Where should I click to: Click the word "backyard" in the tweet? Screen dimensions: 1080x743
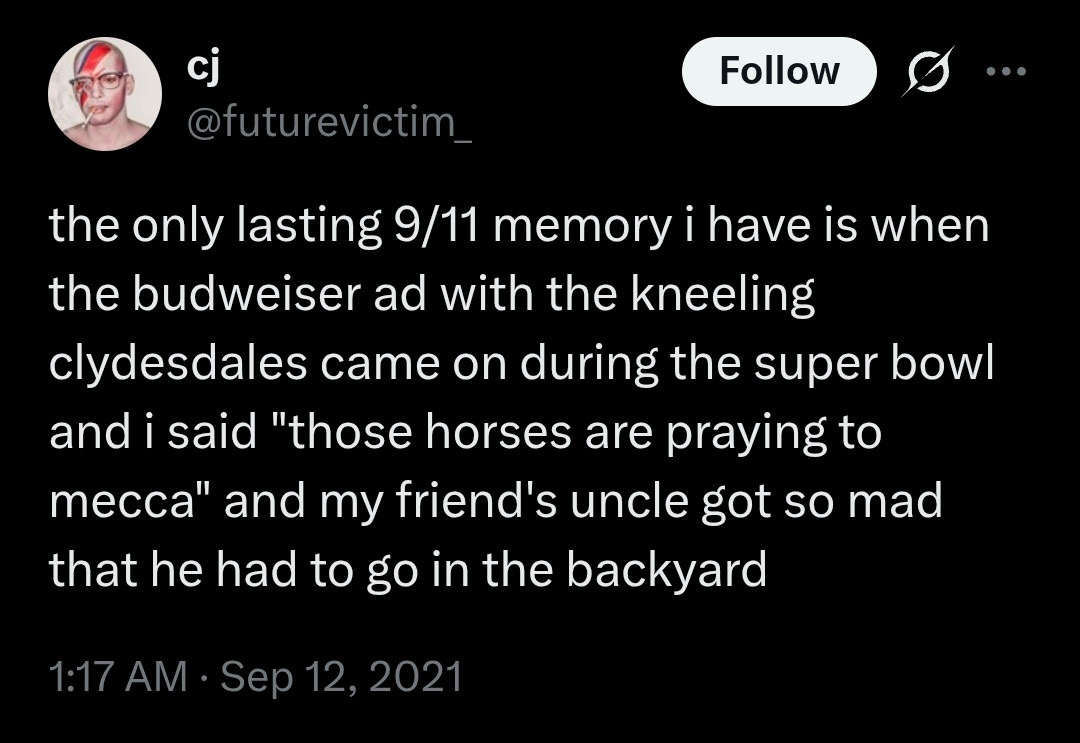coord(666,569)
